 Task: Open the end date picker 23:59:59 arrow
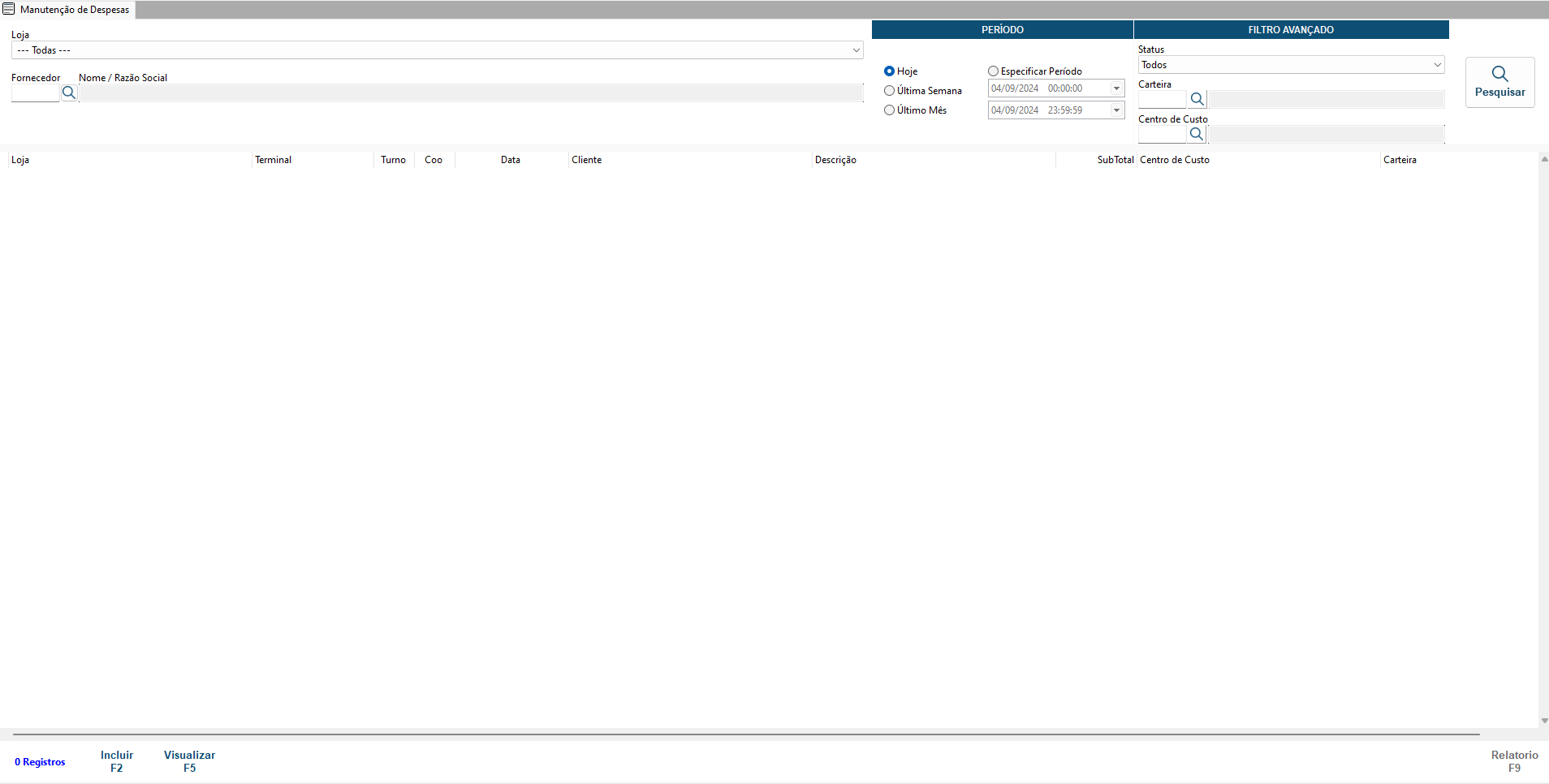[1116, 110]
